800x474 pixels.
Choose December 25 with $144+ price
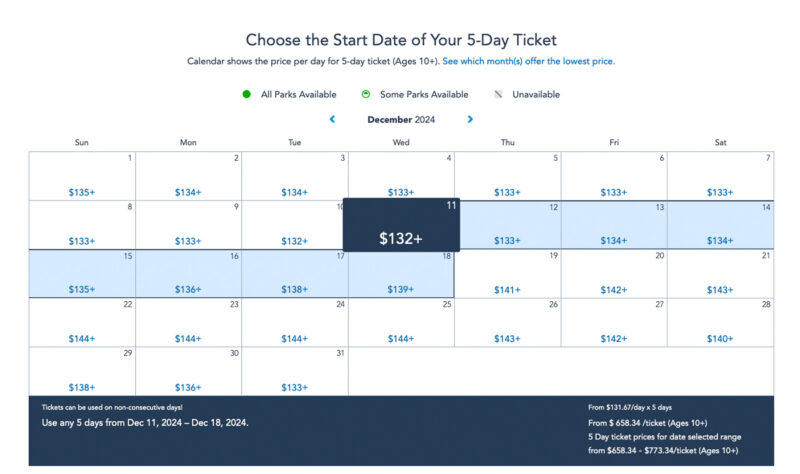click(x=401, y=323)
